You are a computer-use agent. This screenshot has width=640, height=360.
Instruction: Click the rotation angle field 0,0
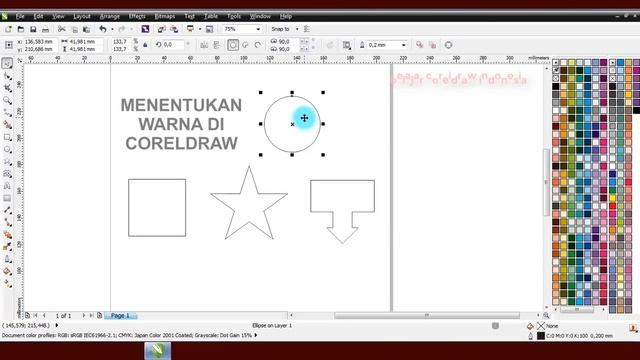click(x=173, y=44)
